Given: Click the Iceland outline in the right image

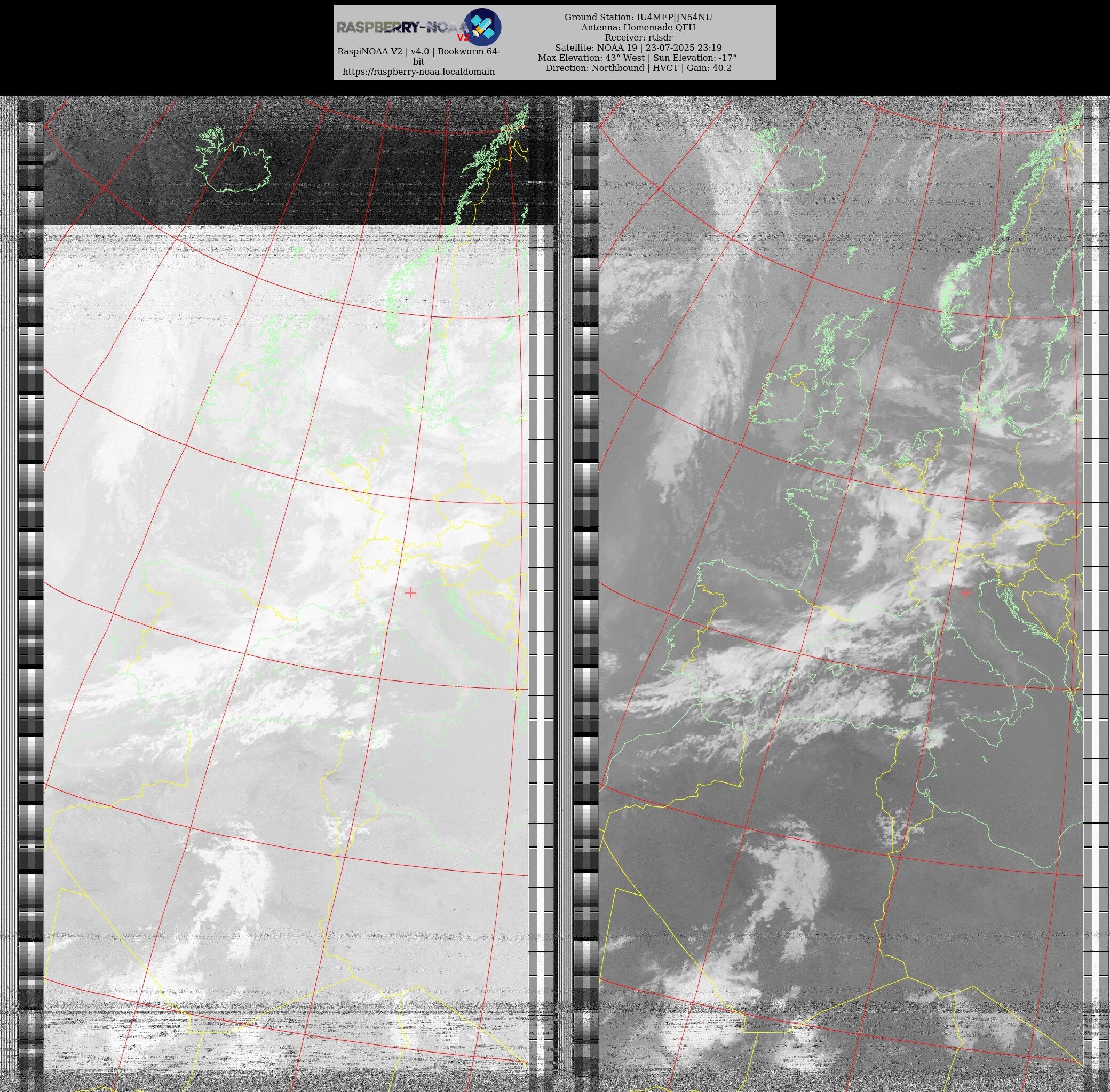Looking at the screenshot, I should [788, 160].
